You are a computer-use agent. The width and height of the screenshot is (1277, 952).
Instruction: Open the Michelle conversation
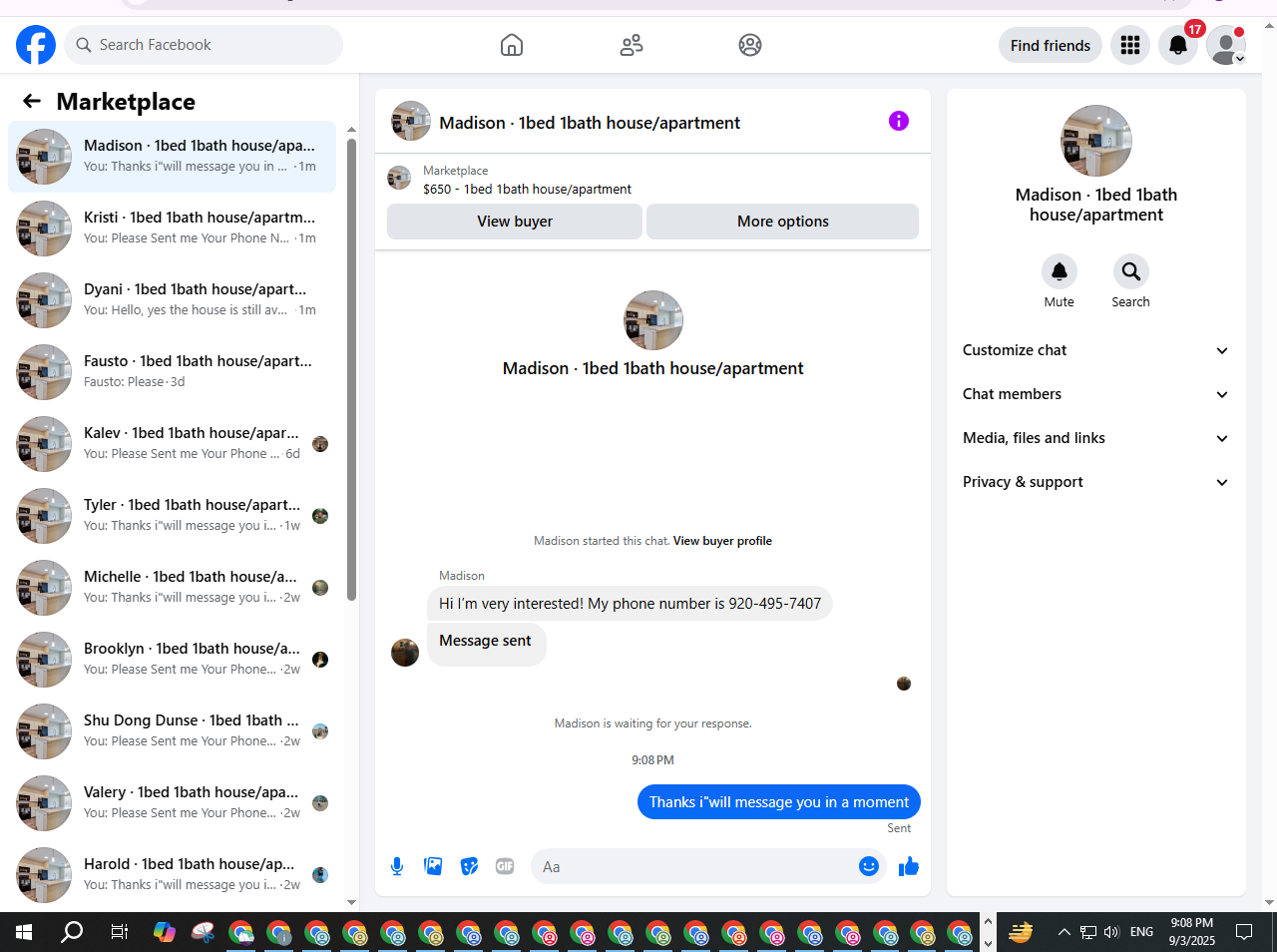(x=172, y=588)
